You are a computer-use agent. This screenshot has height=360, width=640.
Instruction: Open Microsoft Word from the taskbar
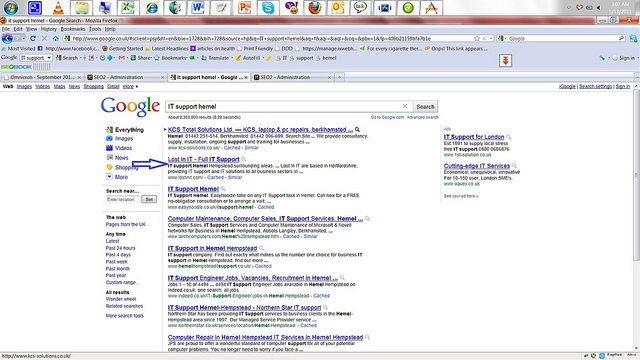click(x=198, y=7)
